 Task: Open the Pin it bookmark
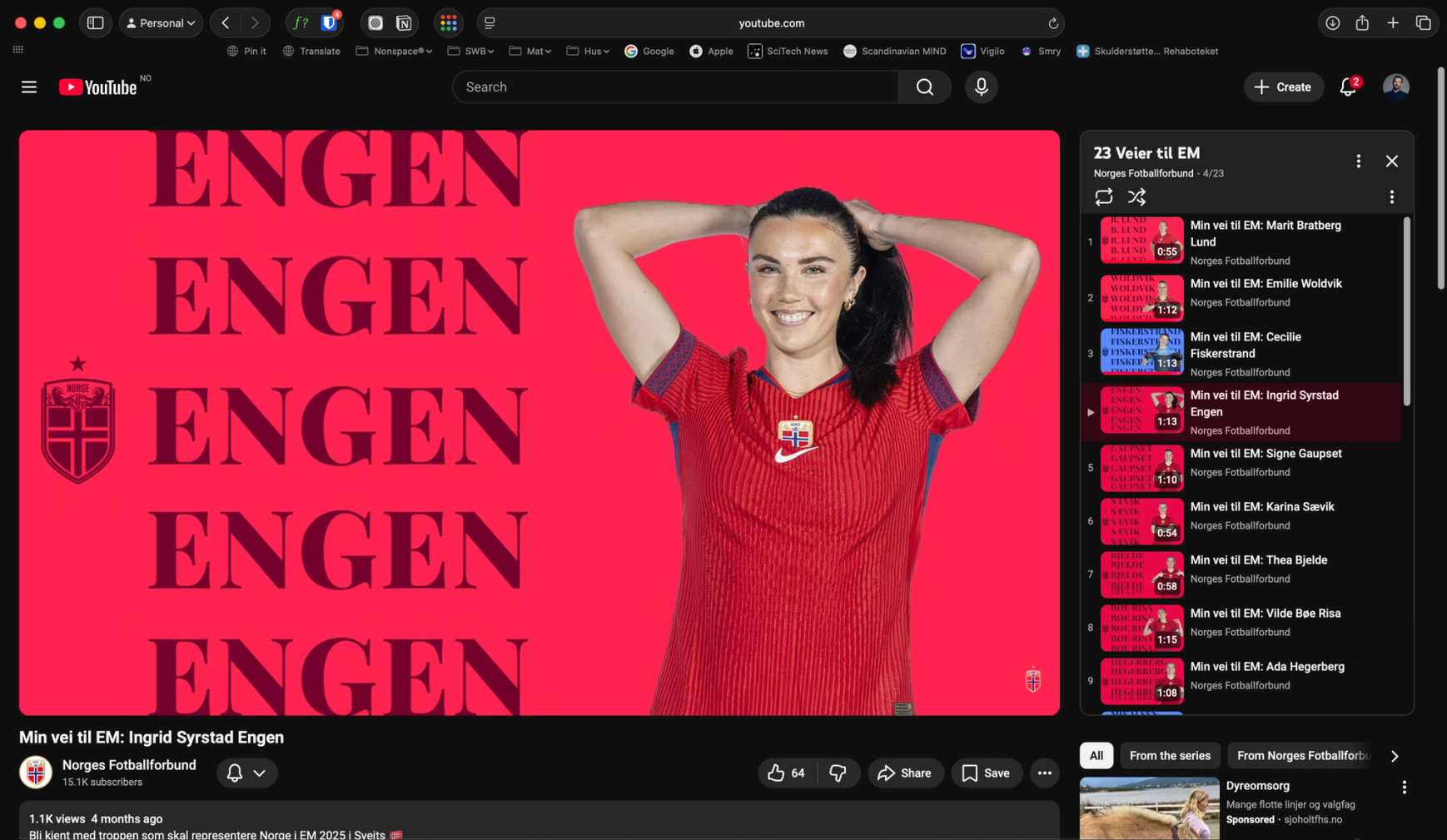(246, 52)
